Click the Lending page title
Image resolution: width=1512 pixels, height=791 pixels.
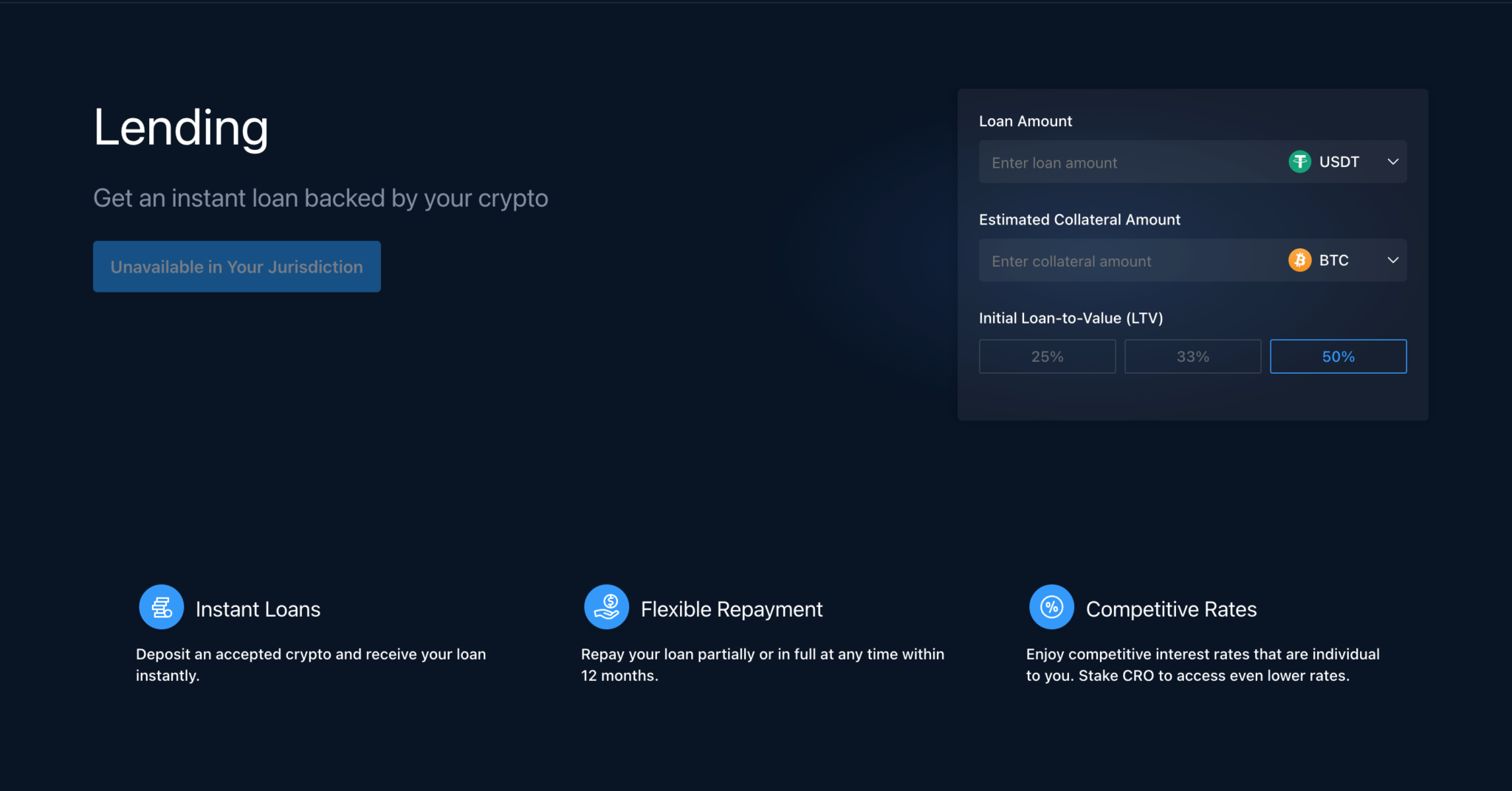(181, 128)
